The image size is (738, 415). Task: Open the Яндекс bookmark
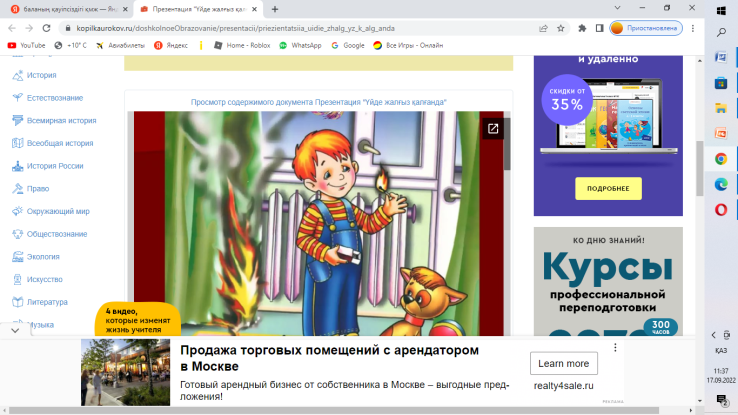171,46
